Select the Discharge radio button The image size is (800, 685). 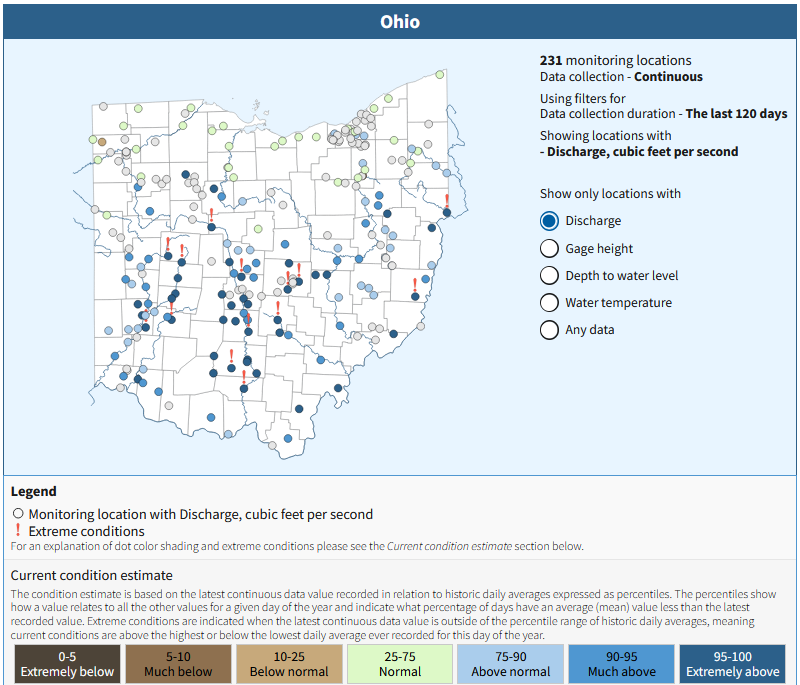(549, 221)
